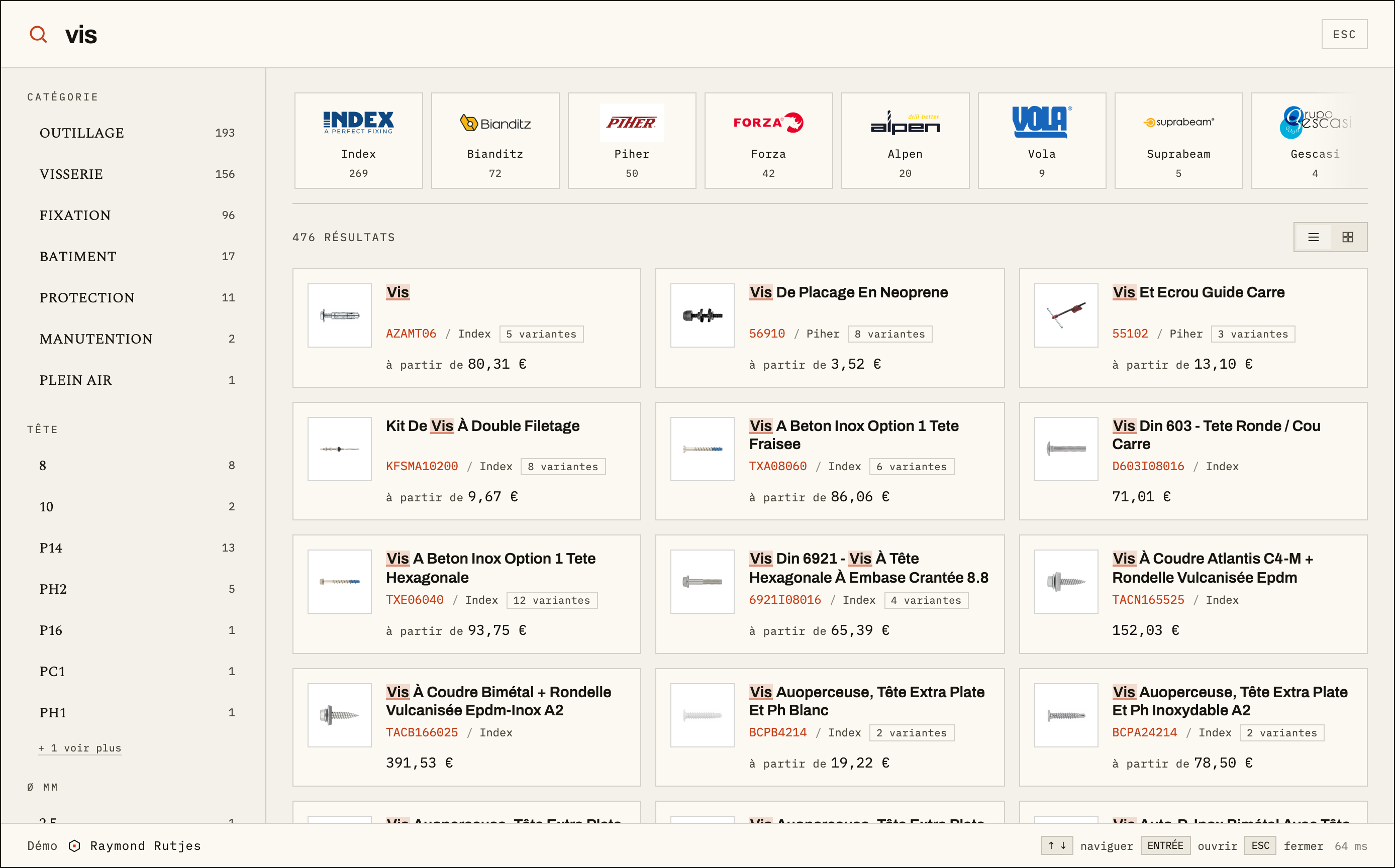Open Vis Auoperceuse Ph Blanc thumbnail

click(x=703, y=715)
